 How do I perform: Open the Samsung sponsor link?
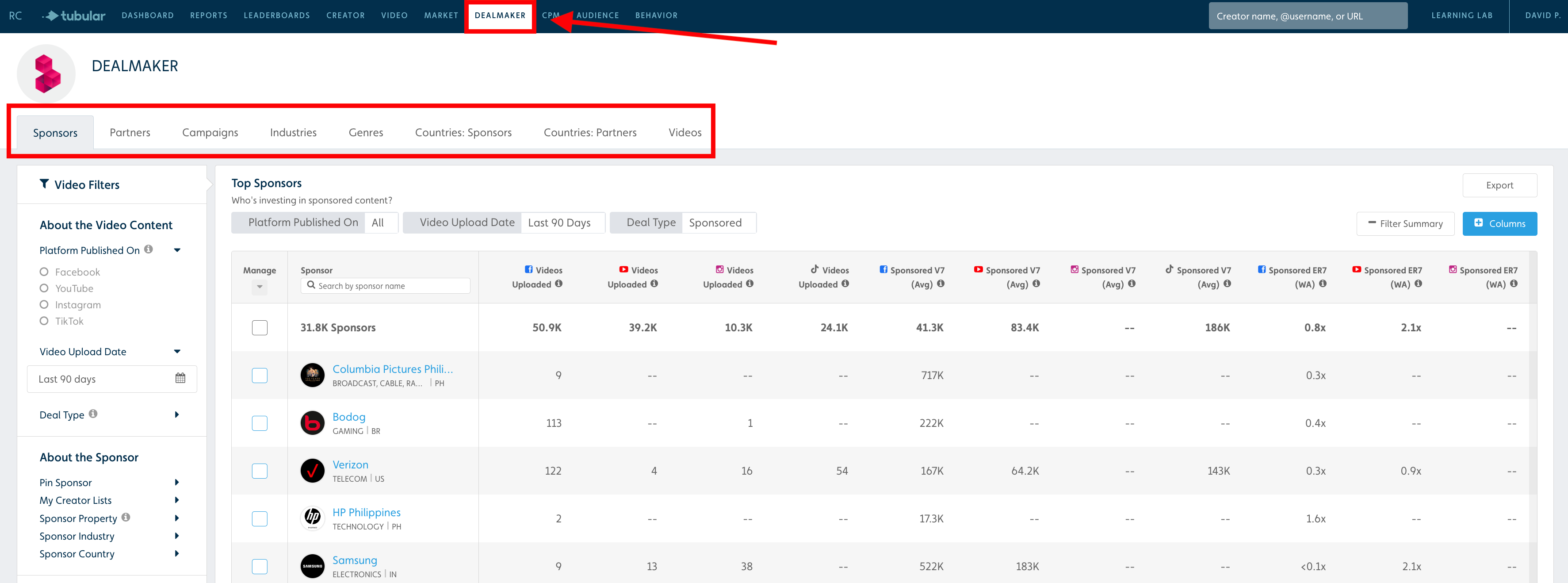click(354, 560)
